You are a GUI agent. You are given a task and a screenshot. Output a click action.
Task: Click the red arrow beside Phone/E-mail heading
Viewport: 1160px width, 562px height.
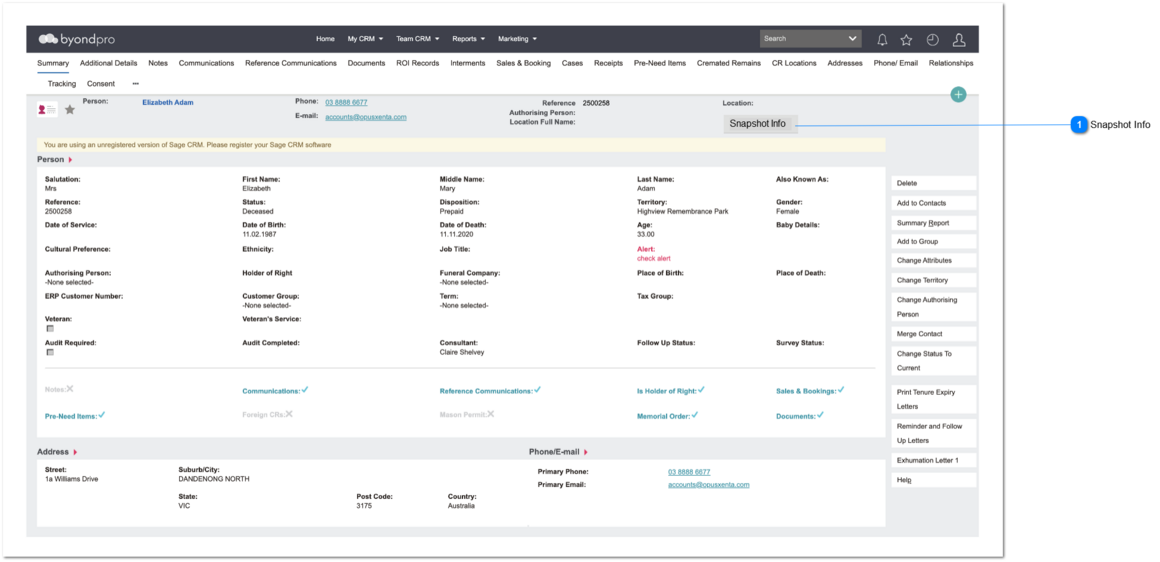point(585,452)
